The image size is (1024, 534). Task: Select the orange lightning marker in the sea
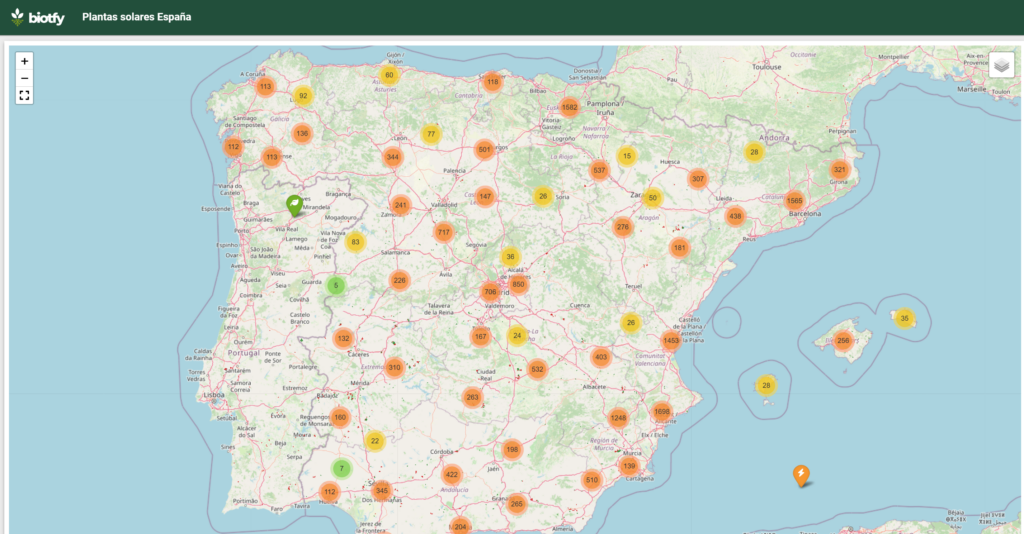[x=801, y=475]
